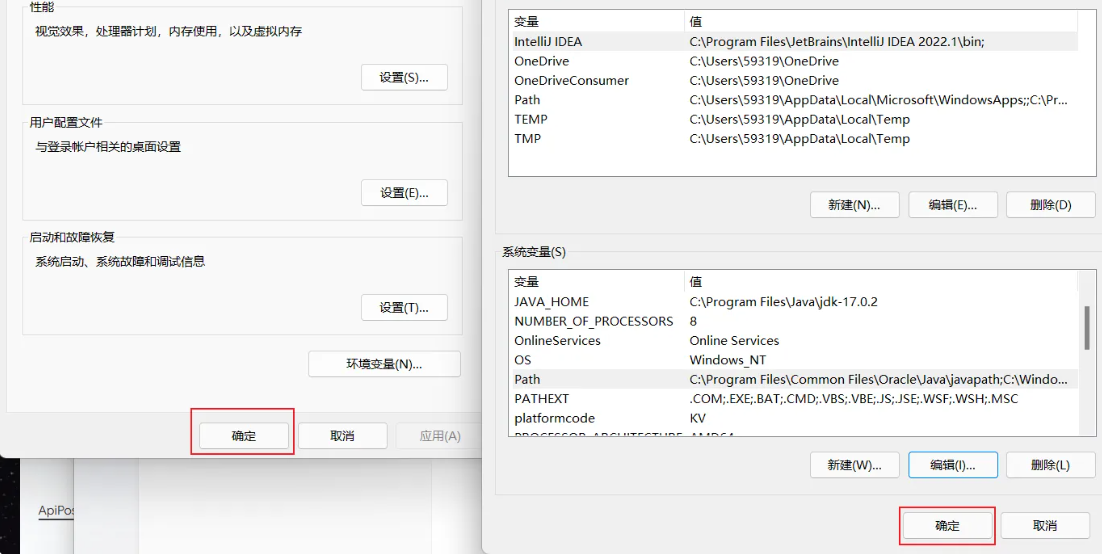
Task: Cancel the system properties dialog
Action: (342, 436)
